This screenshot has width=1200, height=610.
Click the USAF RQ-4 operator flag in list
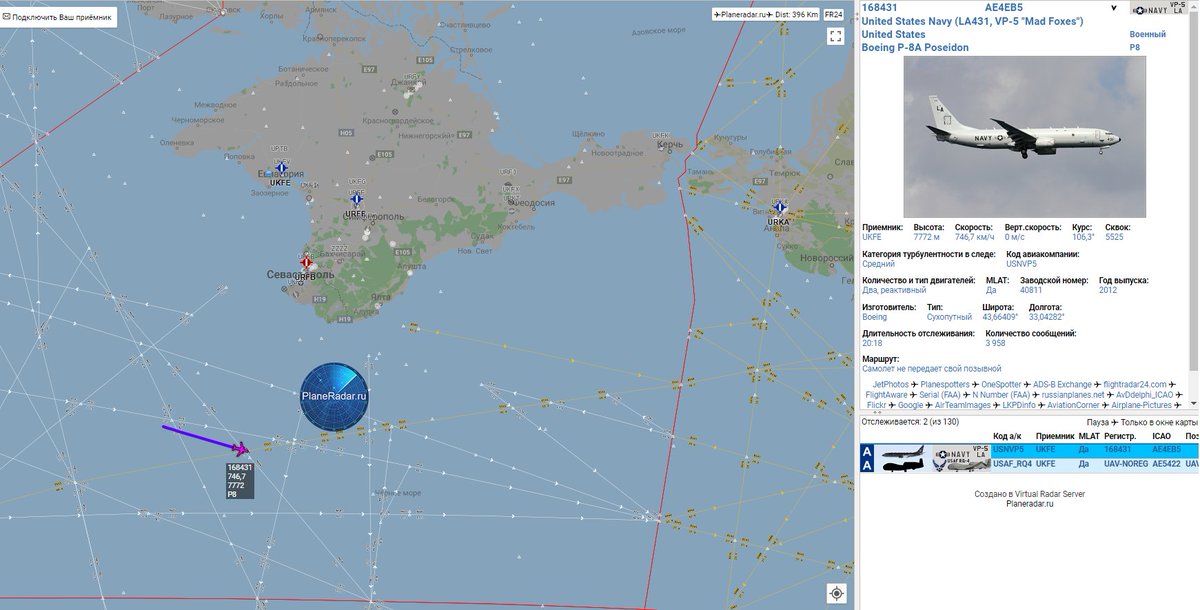(x=961, y=465)
